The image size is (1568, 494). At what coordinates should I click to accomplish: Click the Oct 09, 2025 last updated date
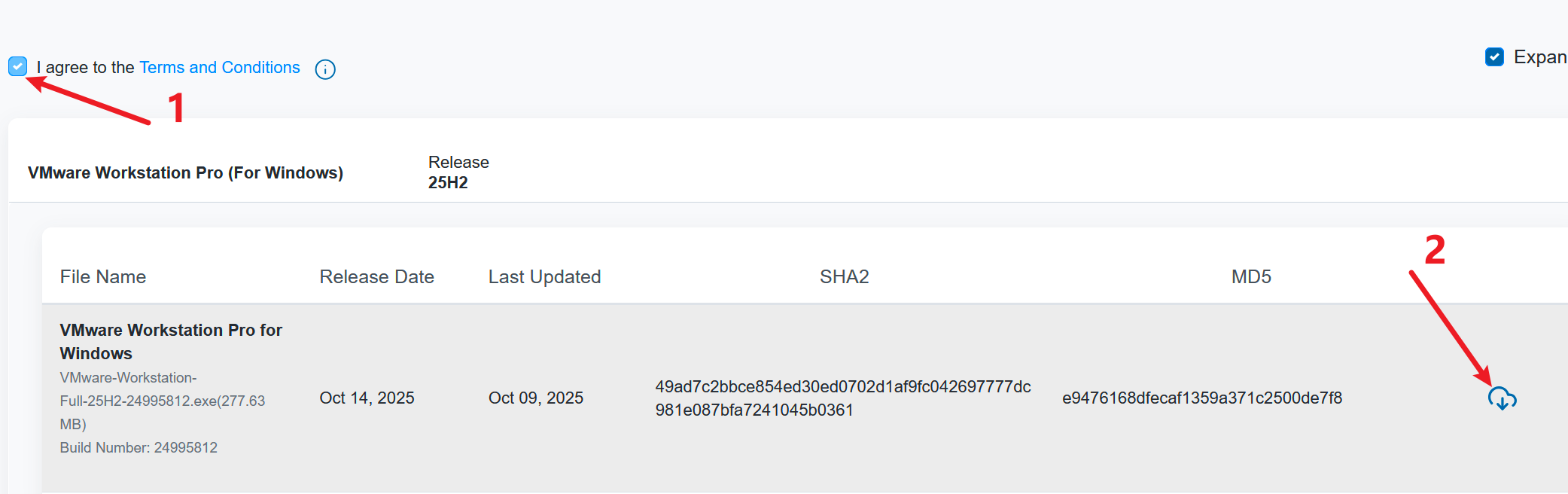(x=535, y=398)
